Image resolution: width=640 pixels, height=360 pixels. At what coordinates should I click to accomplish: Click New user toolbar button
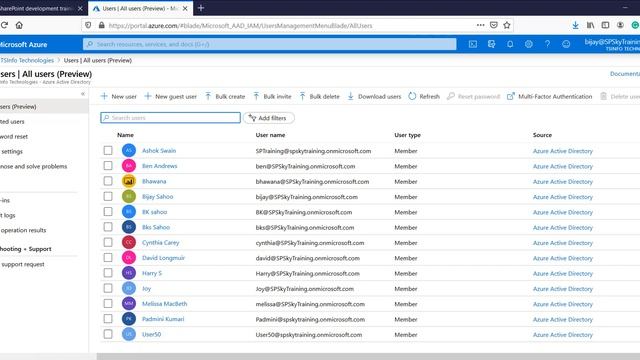119,96
